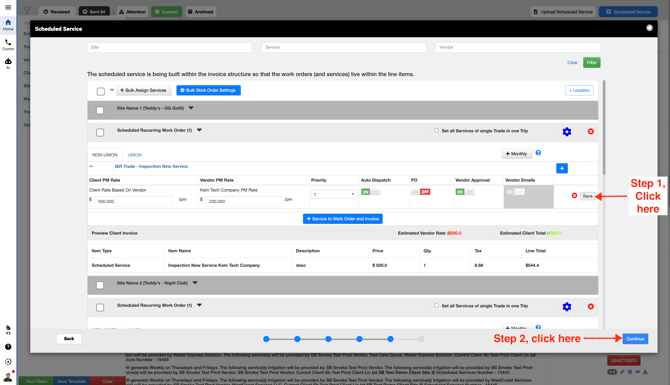Open the AI robot icon in sidebar
This screenshot has width=670, height=385.
tap(8, 63)
